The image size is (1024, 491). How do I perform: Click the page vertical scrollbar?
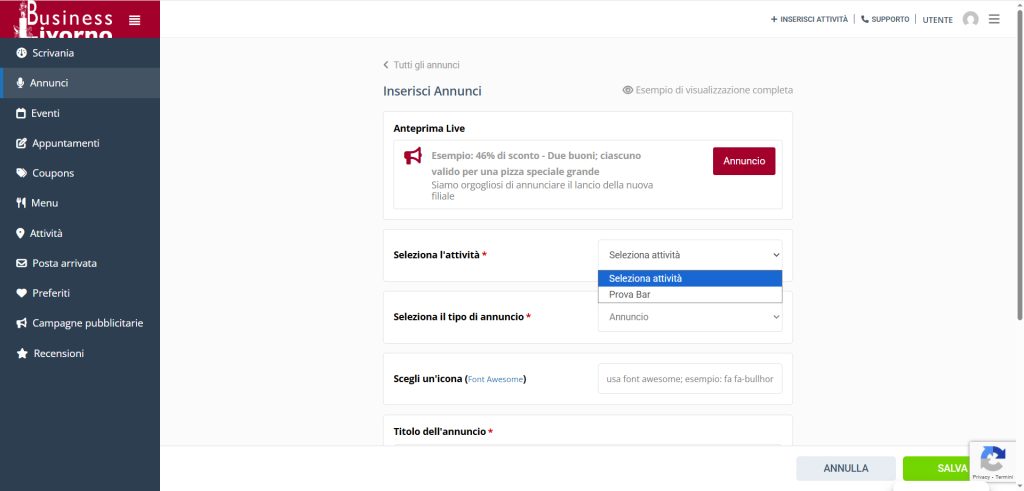click(1019, 200)
